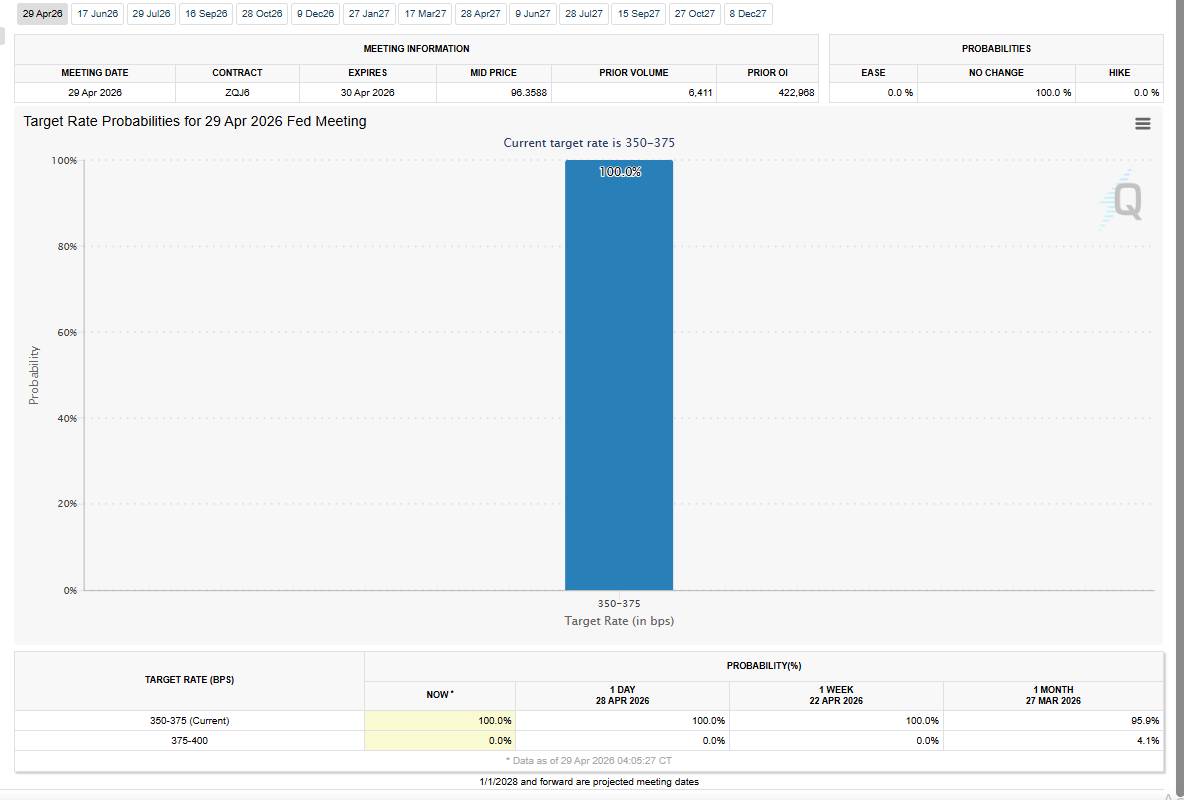Click the 1 DAY 28 APR 2026 column header

coord(622,695)
